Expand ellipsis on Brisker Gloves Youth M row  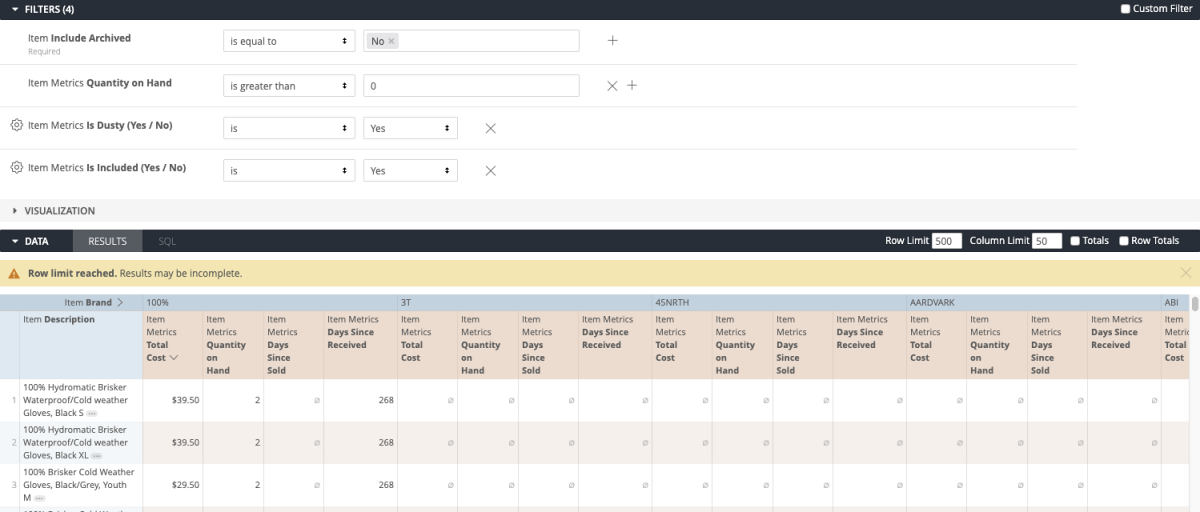tap(40, 498)
